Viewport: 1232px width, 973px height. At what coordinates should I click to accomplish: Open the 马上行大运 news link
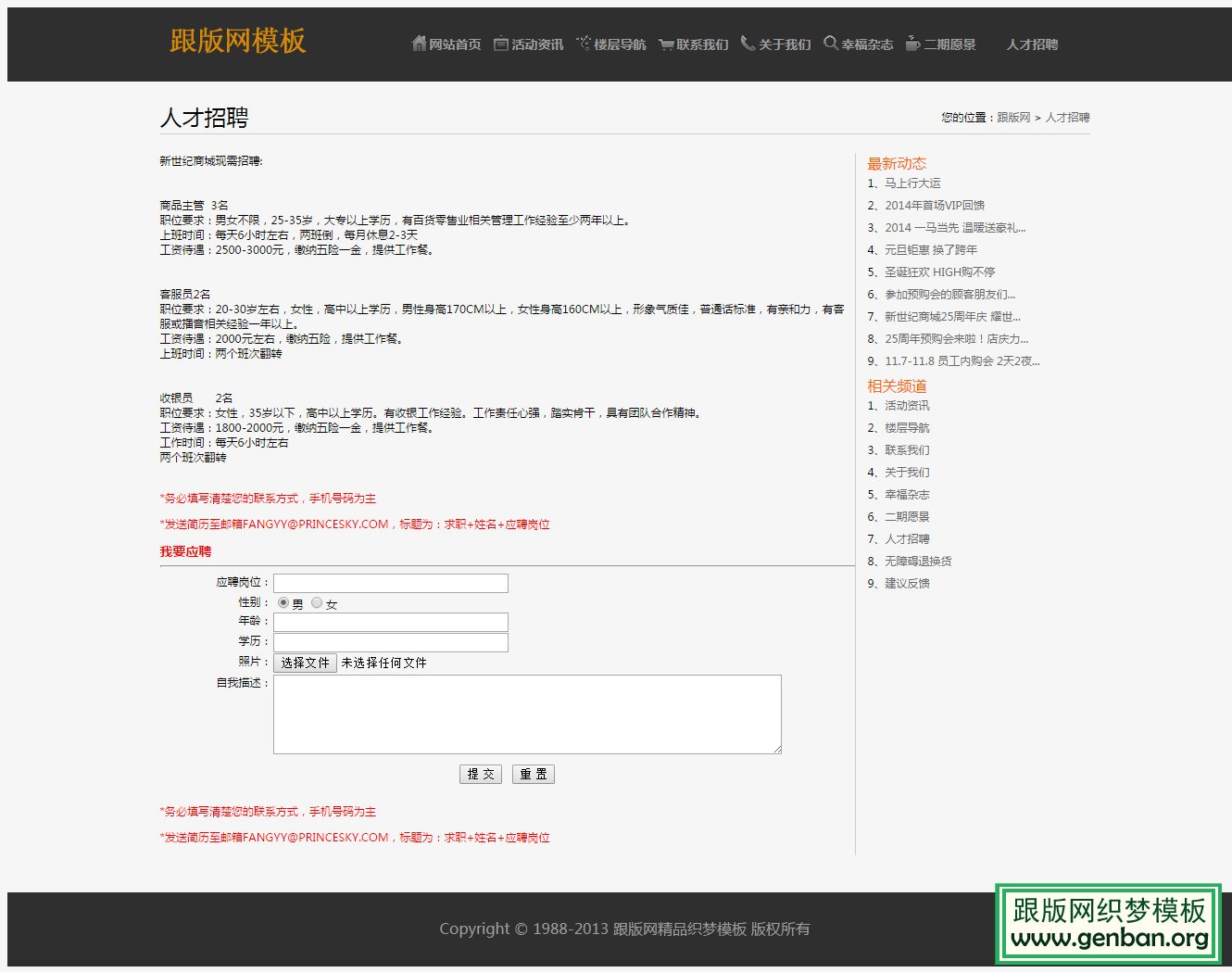point(915,183)
